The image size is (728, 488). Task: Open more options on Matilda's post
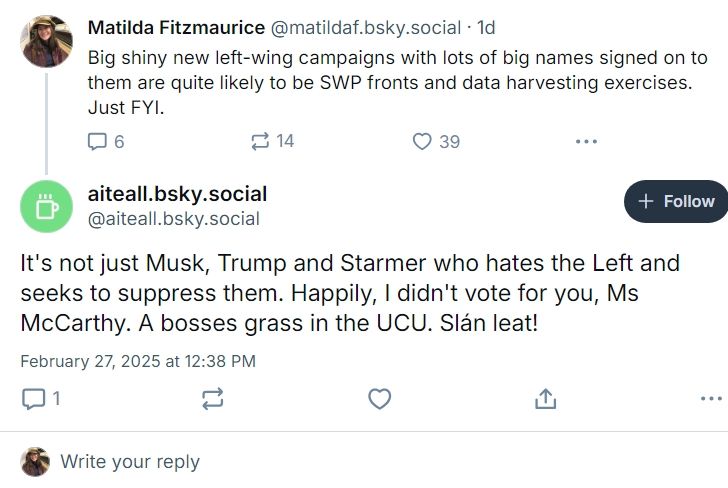586,142
